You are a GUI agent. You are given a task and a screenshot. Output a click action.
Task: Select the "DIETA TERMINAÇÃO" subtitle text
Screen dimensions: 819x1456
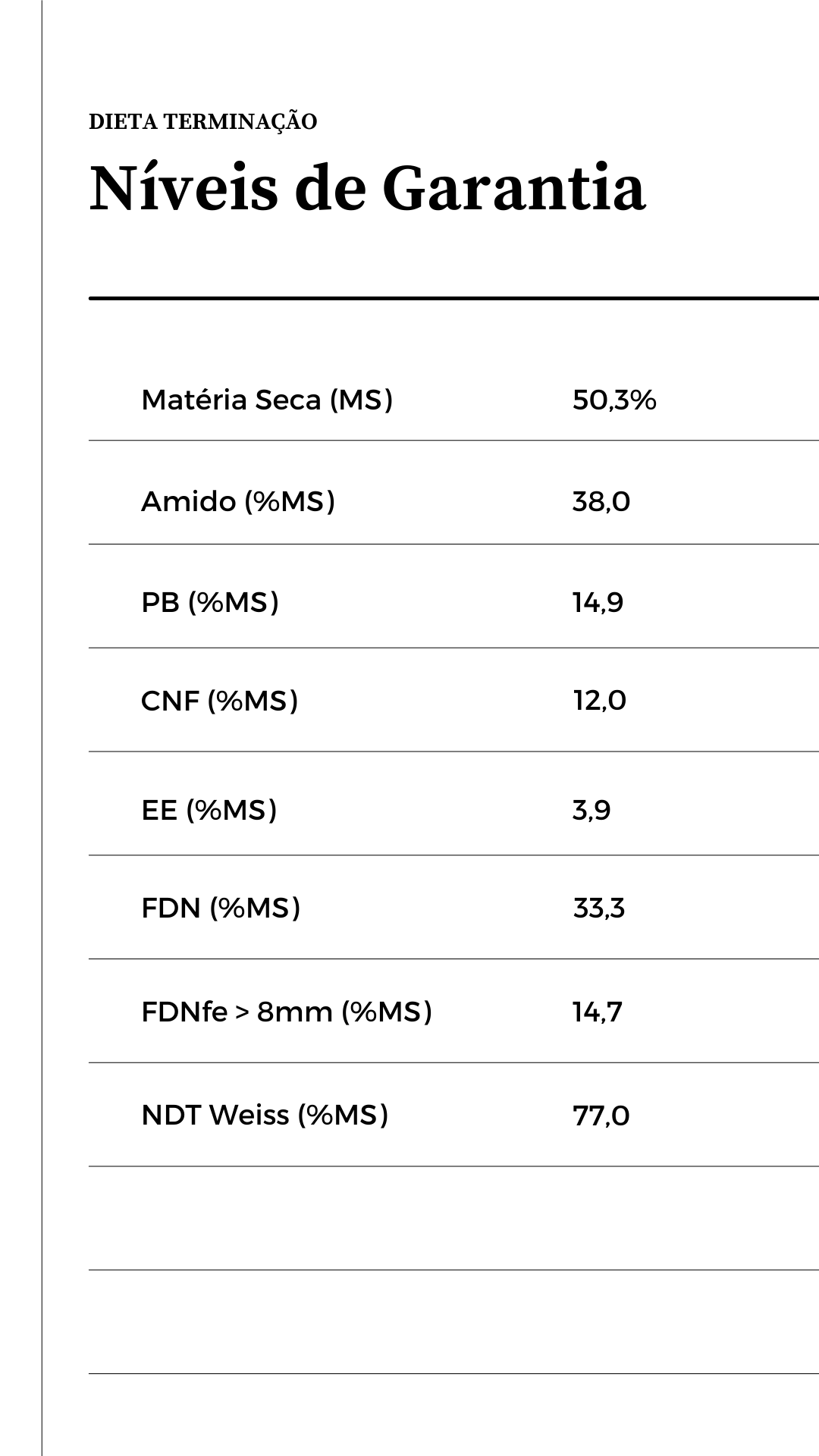point(202,122)
